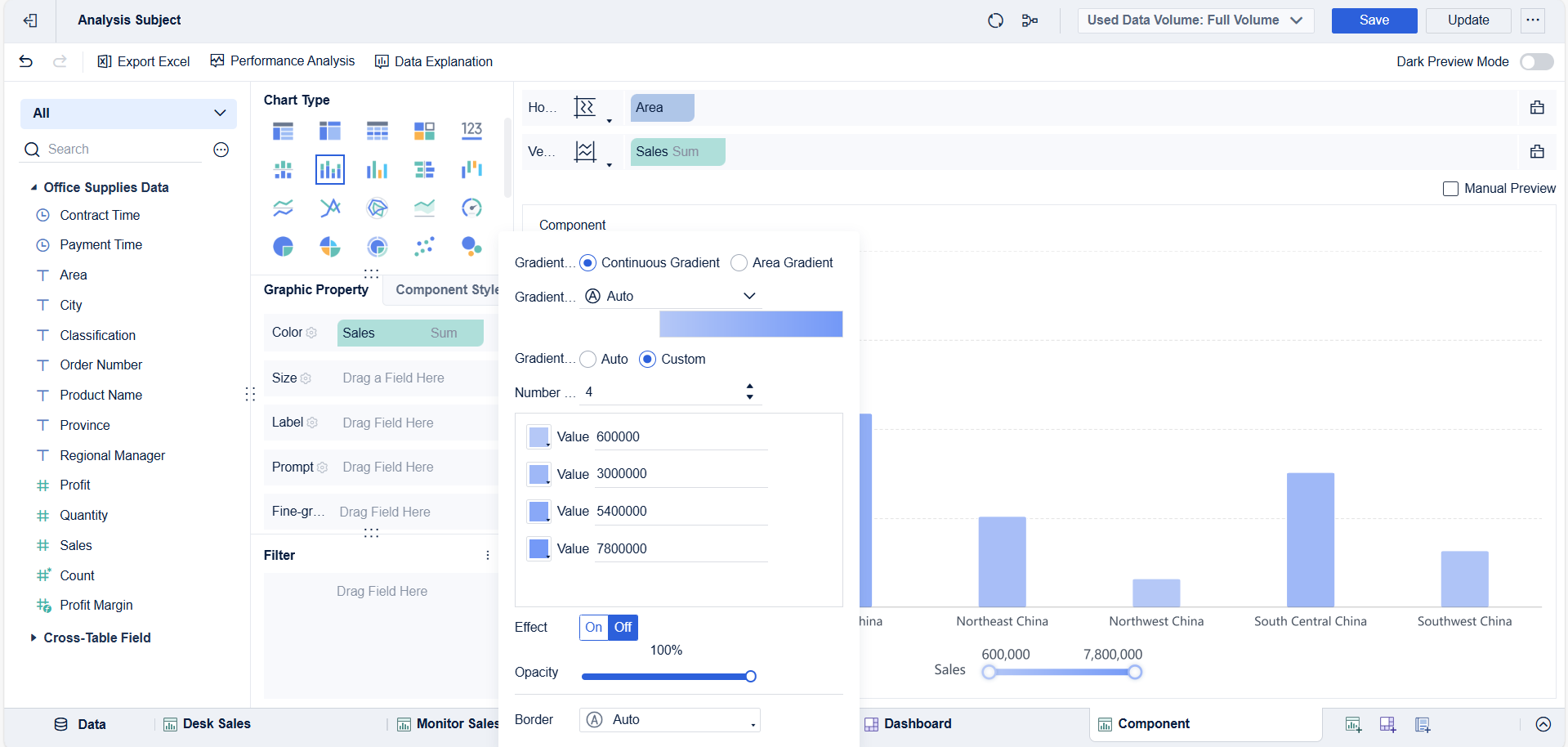1568x747 pixels.
Task: Switch to Component Style tab
Action: pyautogui.click(x=447, y=290)
